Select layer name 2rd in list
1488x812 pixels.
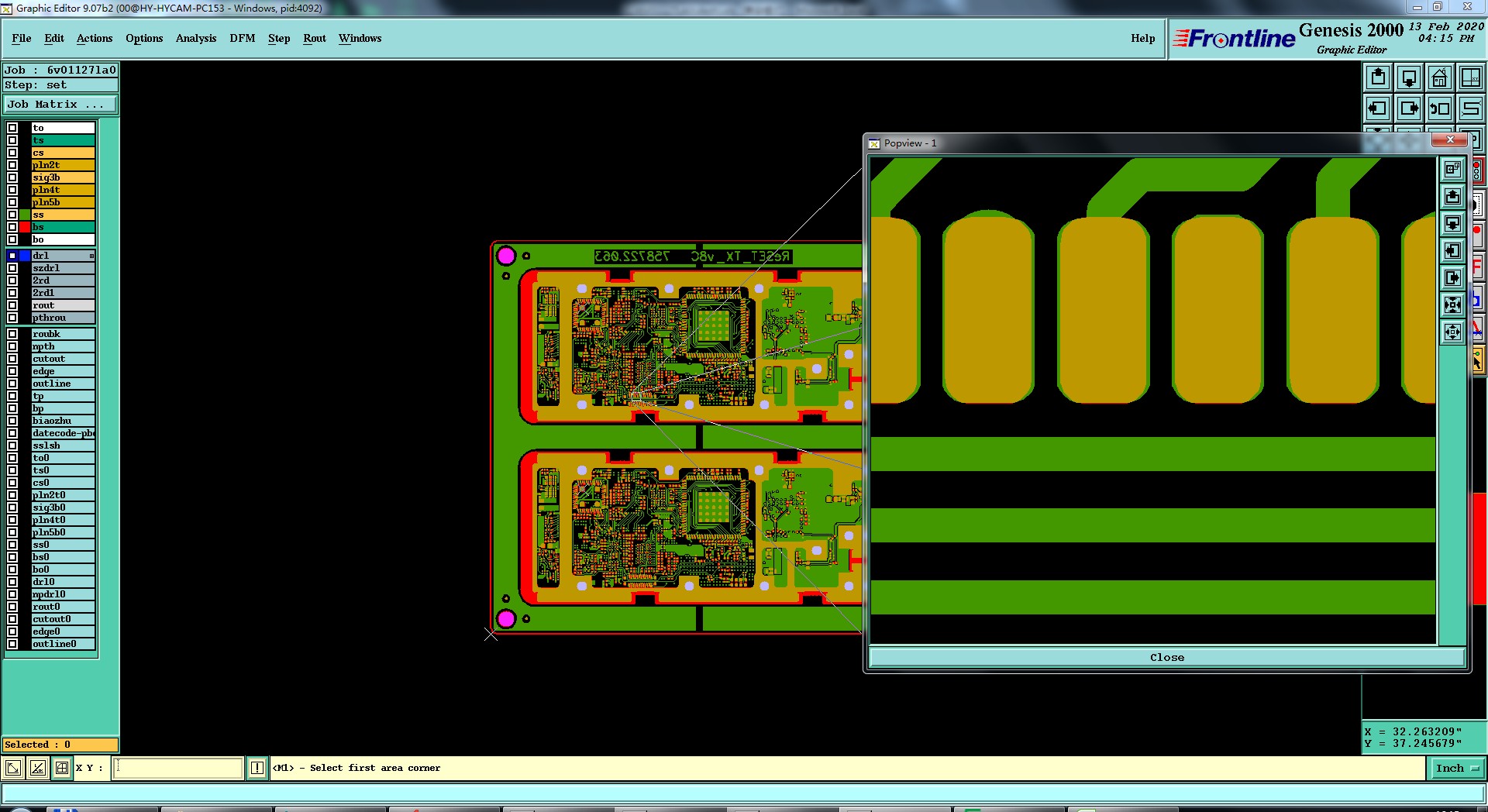pos(63,280)
